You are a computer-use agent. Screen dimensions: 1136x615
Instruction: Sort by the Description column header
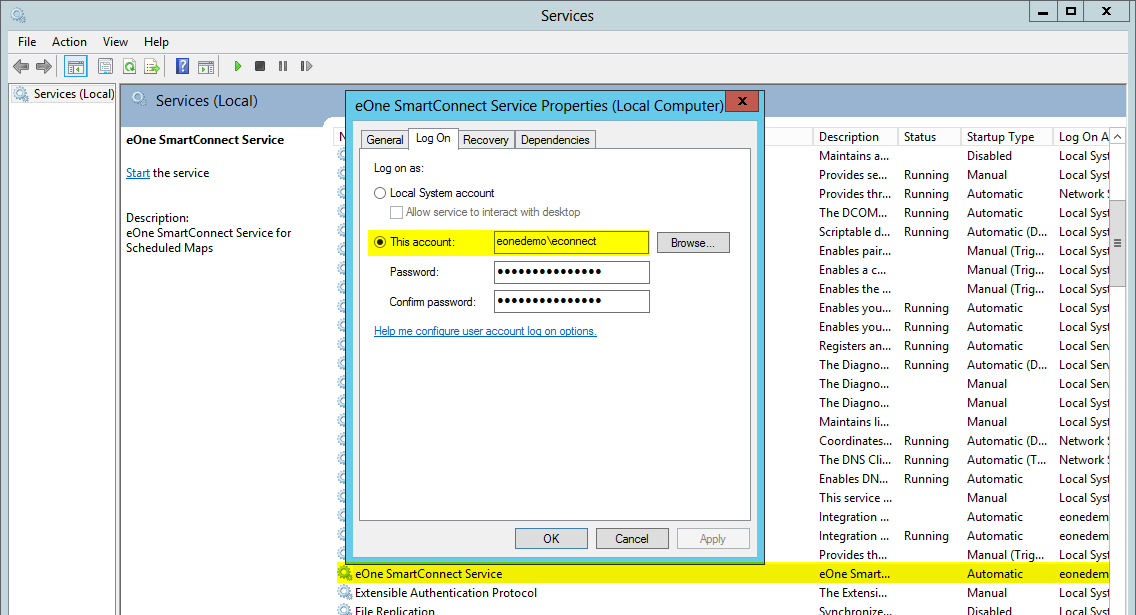(x=856, y=137)
